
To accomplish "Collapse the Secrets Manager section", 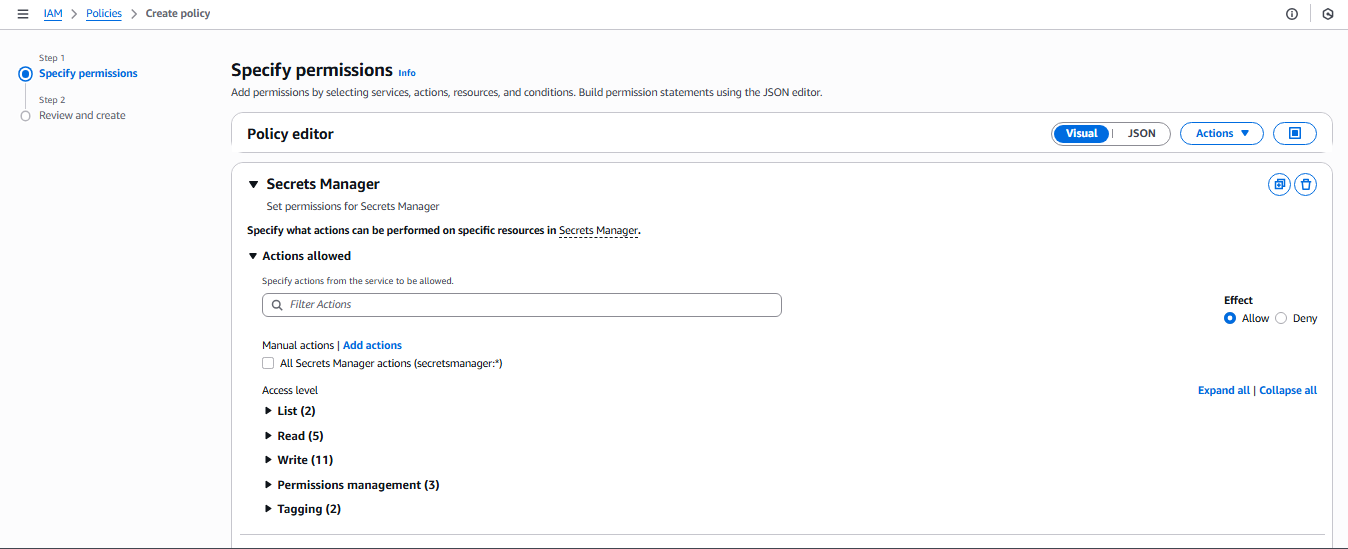I will (x=253, y=184).
